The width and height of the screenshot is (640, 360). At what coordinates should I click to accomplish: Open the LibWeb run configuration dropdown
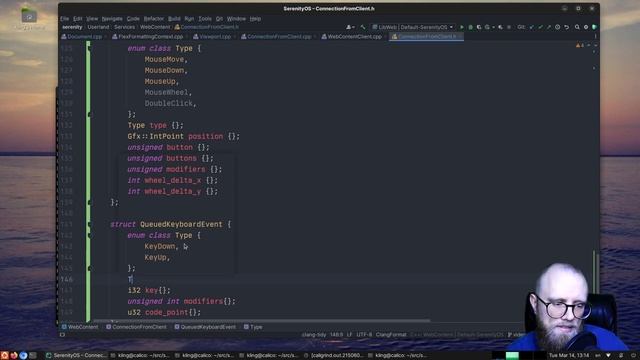coord(413,27)
